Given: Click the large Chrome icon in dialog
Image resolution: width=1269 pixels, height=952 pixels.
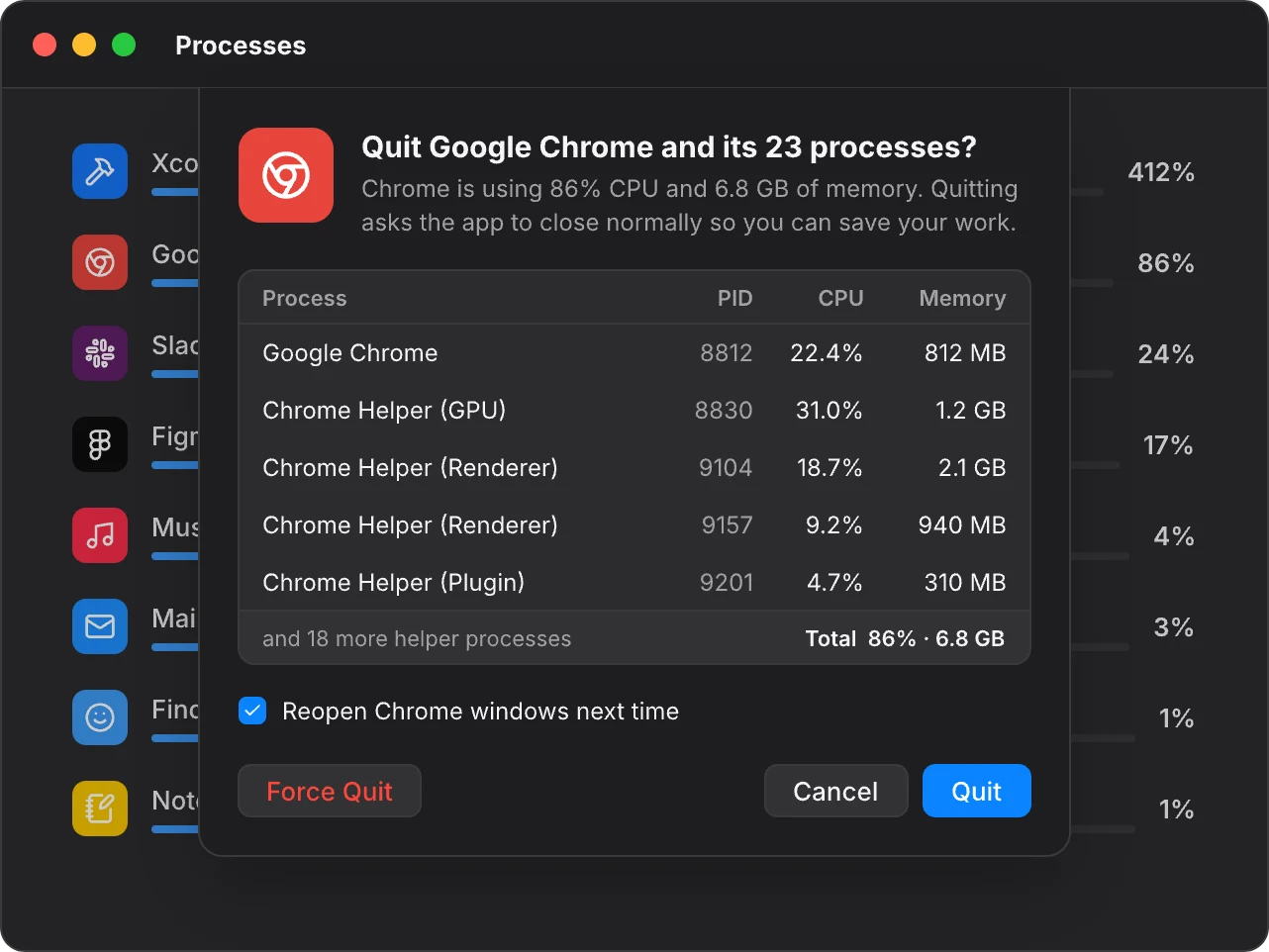Looking at the screenshot, I should point(286,175).
